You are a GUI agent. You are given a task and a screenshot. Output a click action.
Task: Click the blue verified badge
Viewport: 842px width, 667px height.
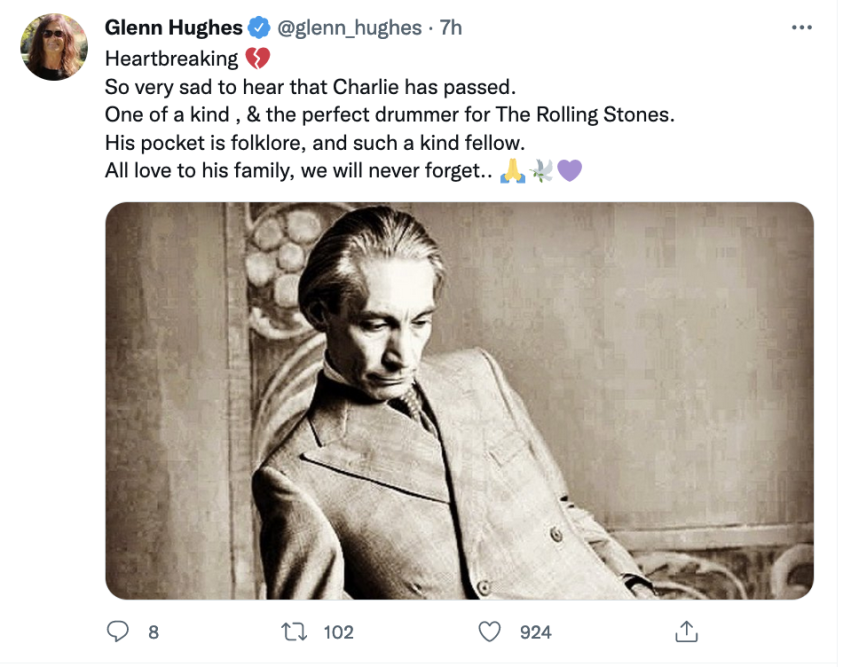258,28
